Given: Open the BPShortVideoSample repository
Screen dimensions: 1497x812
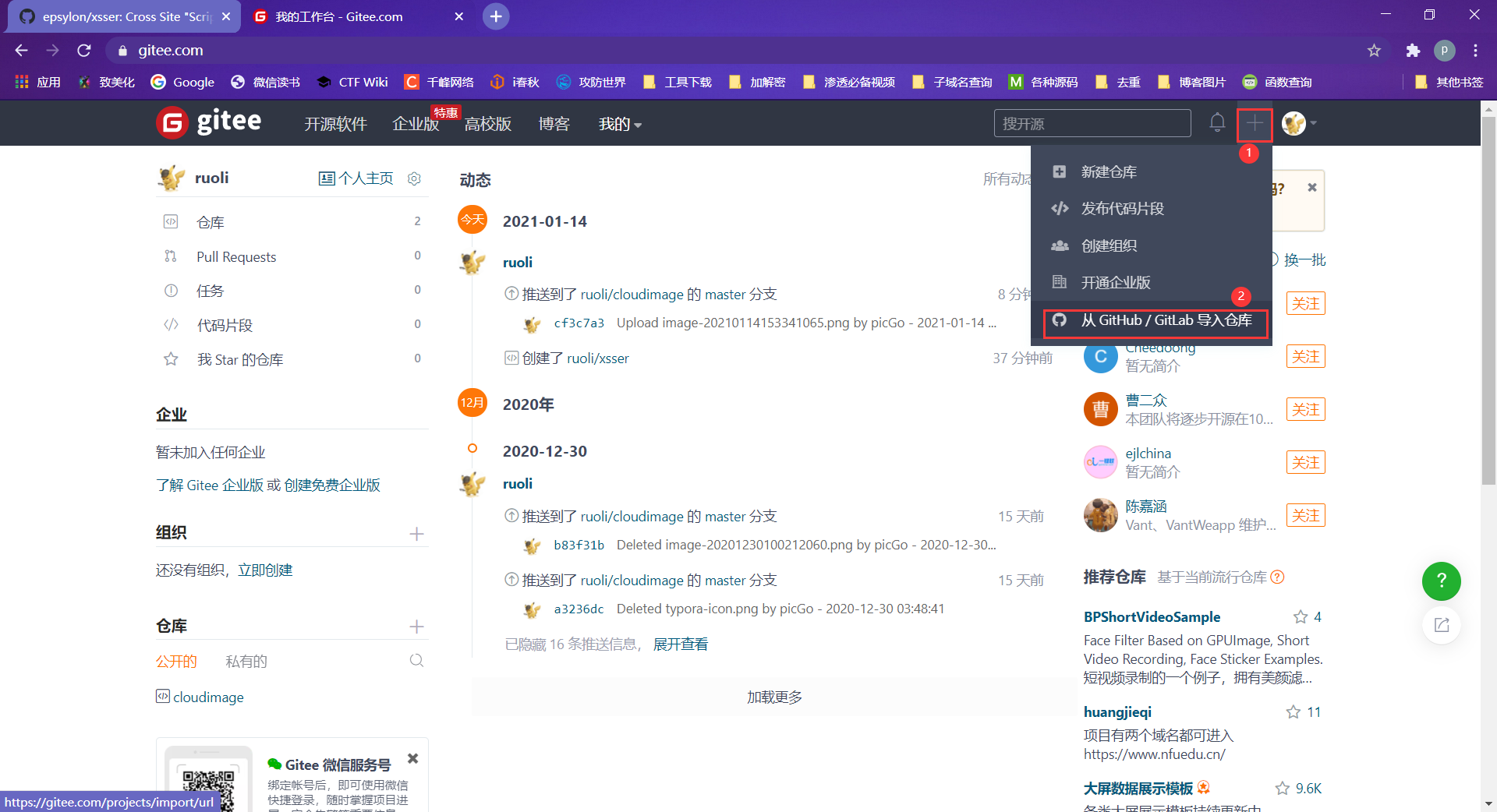Looking at the screenshot, I should [1152, 617].
